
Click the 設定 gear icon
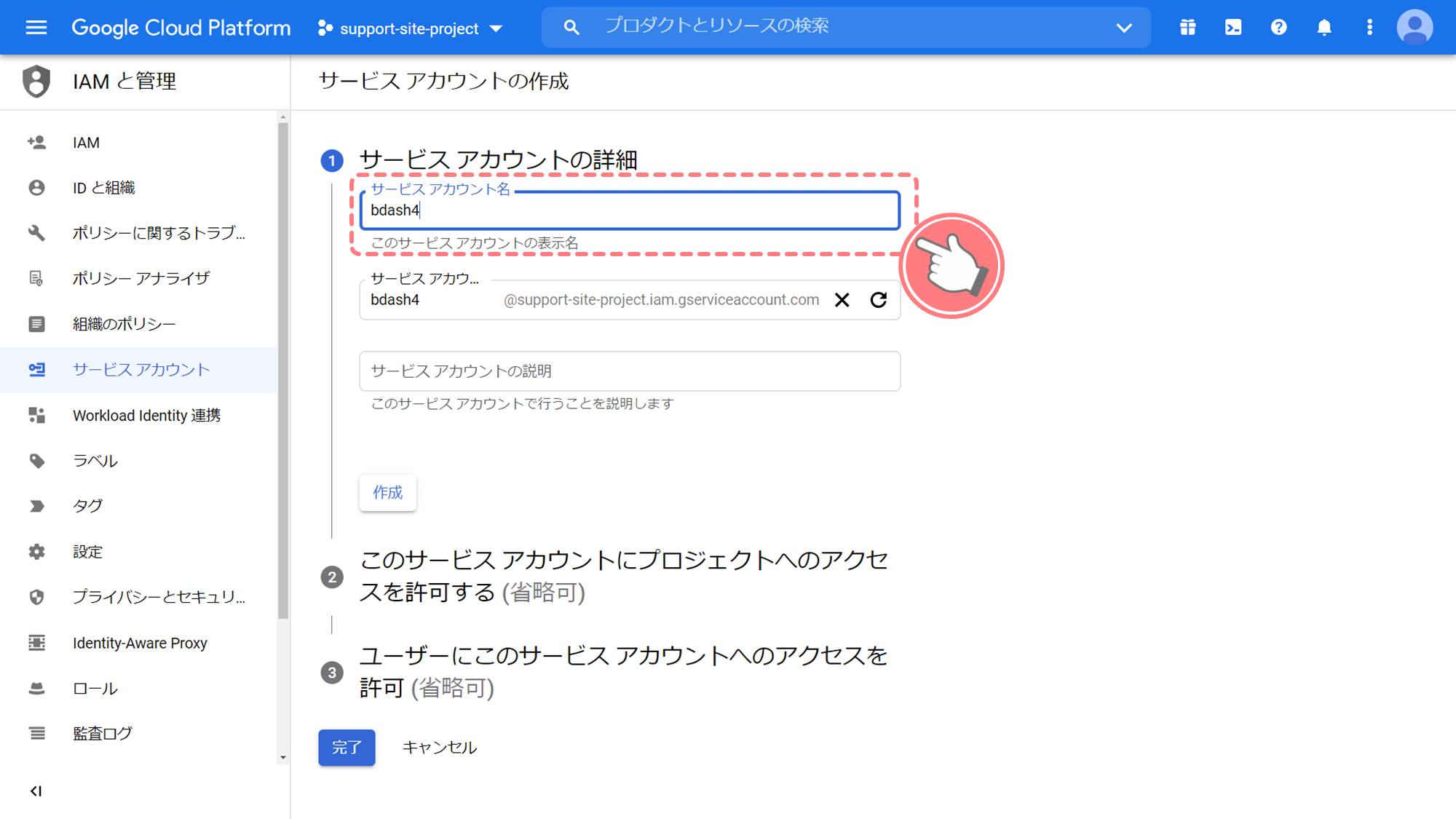click(x=36, y=552)
